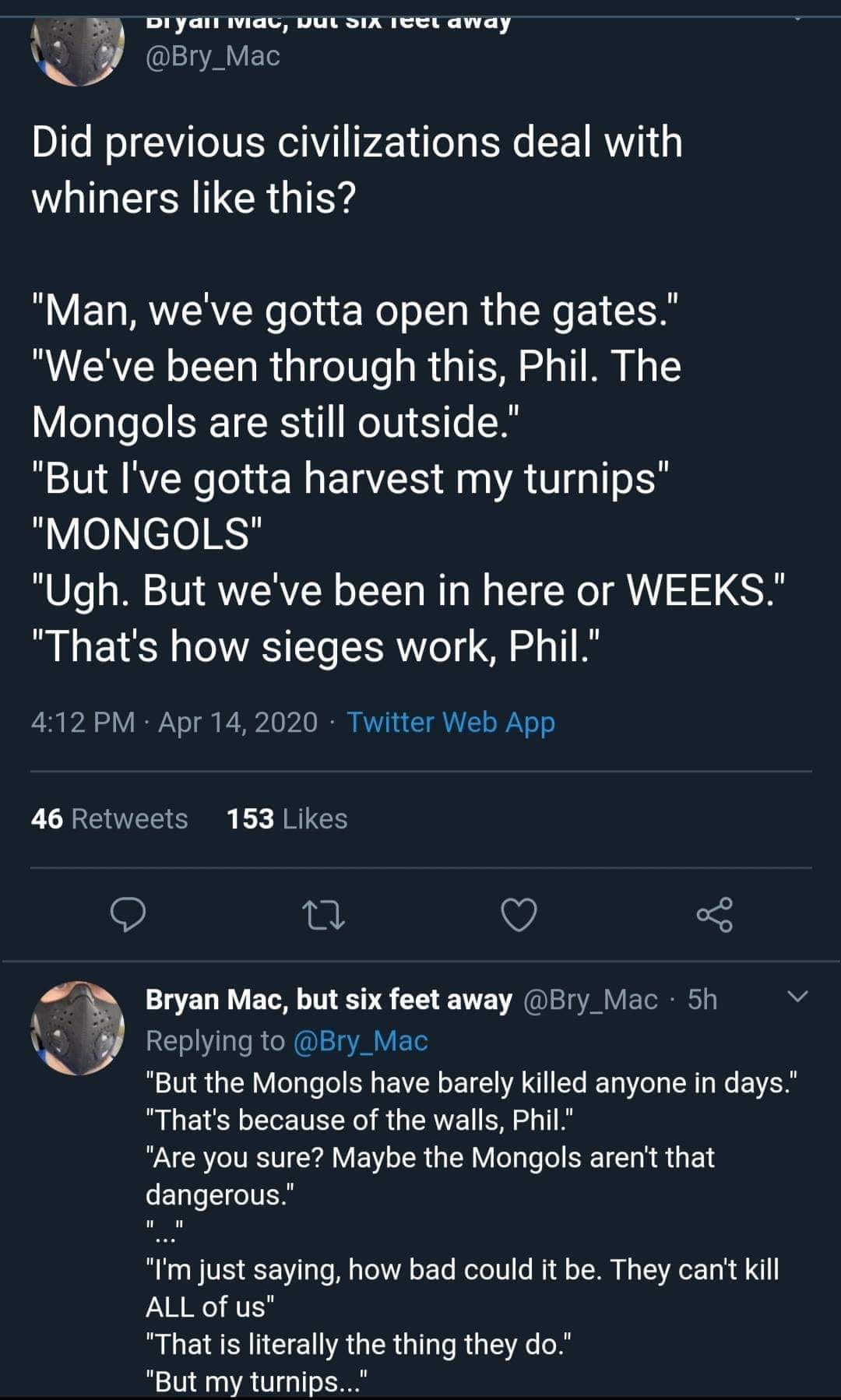Click the 5h timestamp on the reply
The width and height of the screenshot is (841, 1400).
(702, 1000)
